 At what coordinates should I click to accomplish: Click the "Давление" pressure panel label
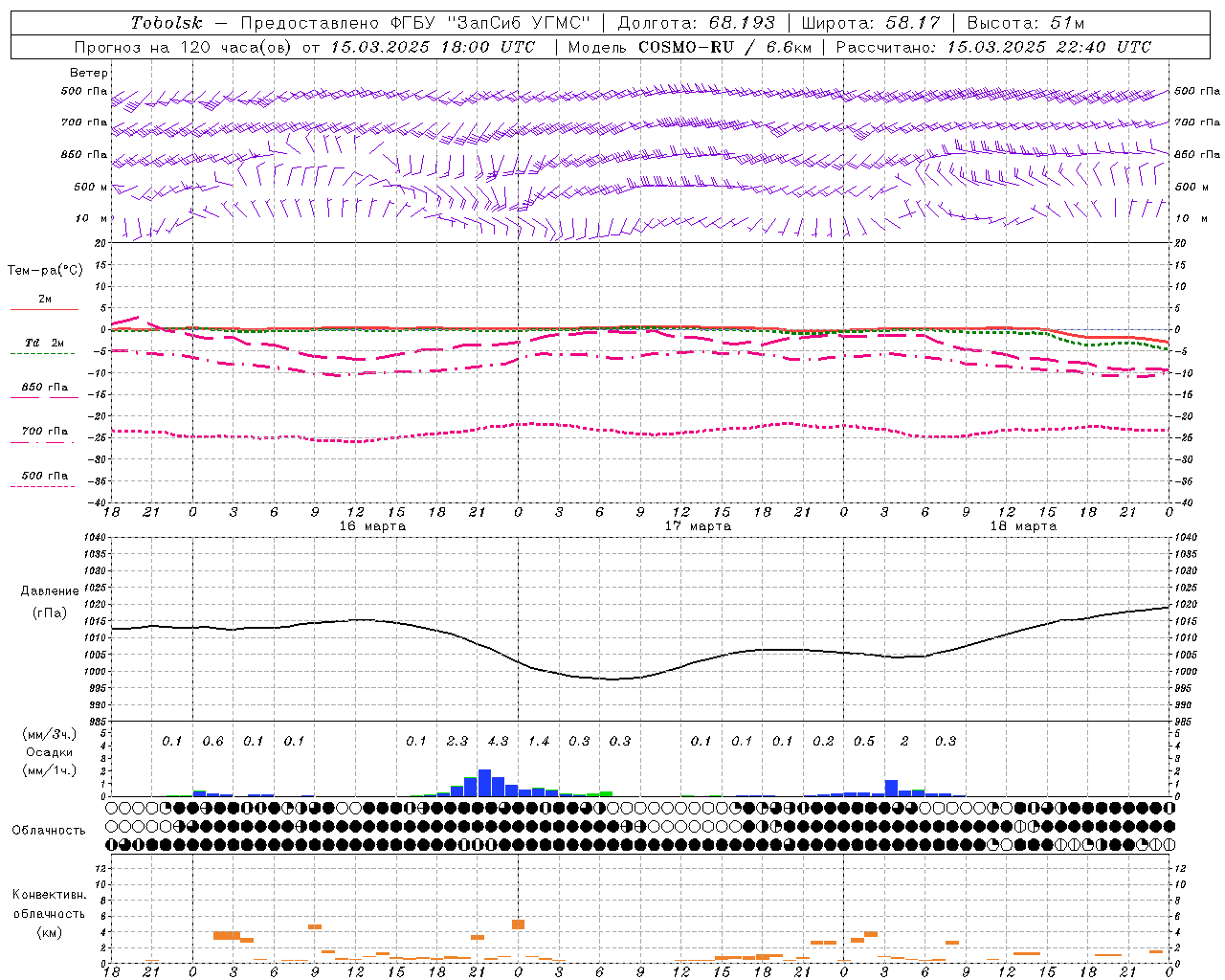tap(50, 591)
